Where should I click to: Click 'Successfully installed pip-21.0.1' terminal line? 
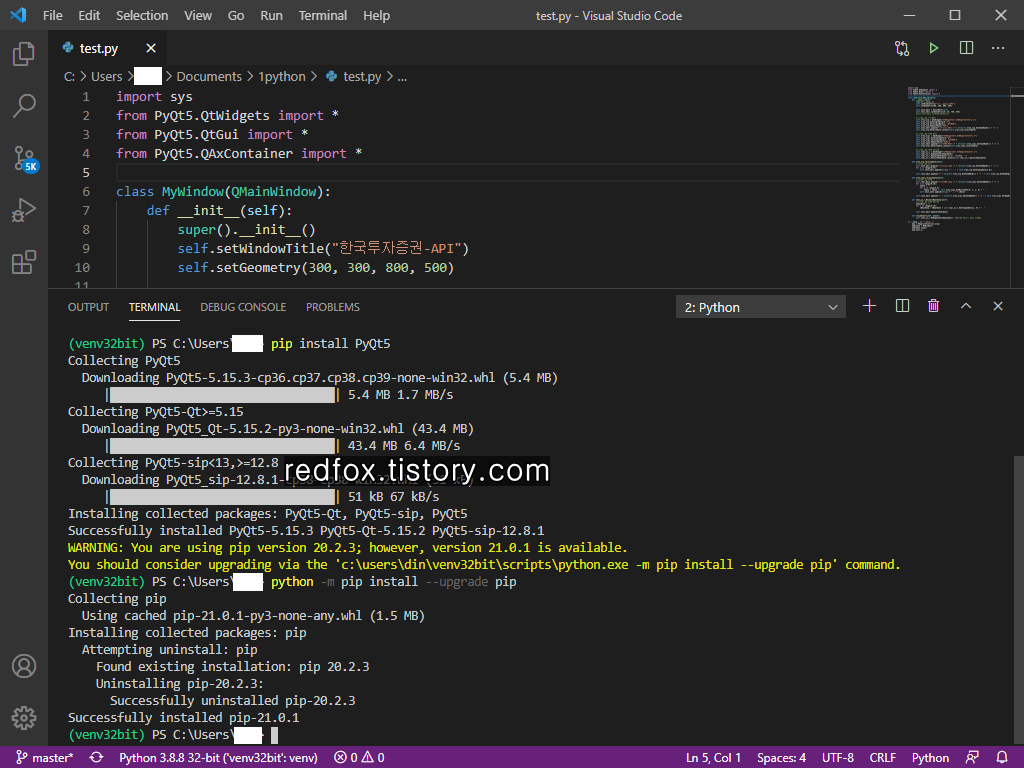click(184, 718)
